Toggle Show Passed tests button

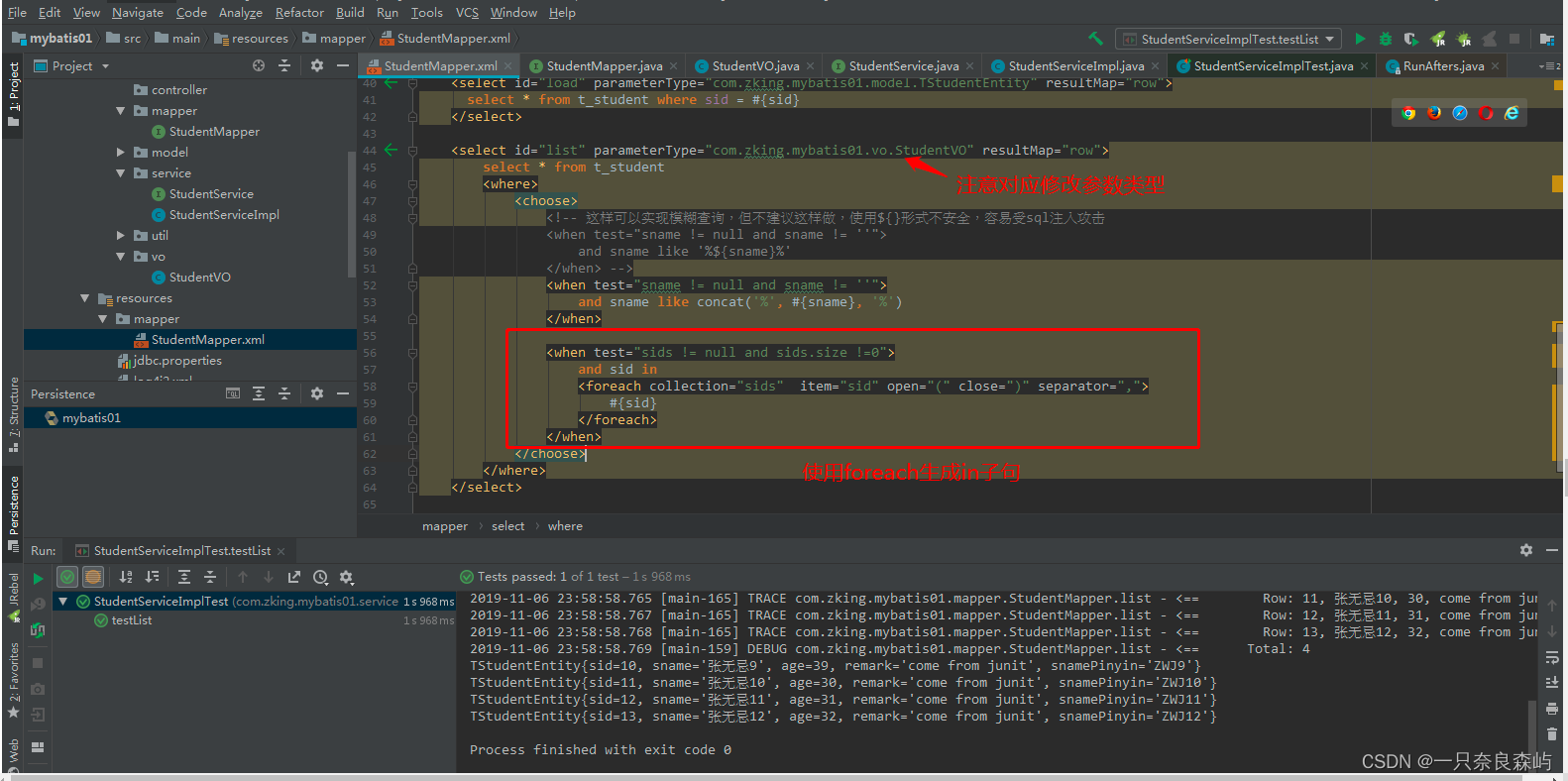[x=67, y=577]
